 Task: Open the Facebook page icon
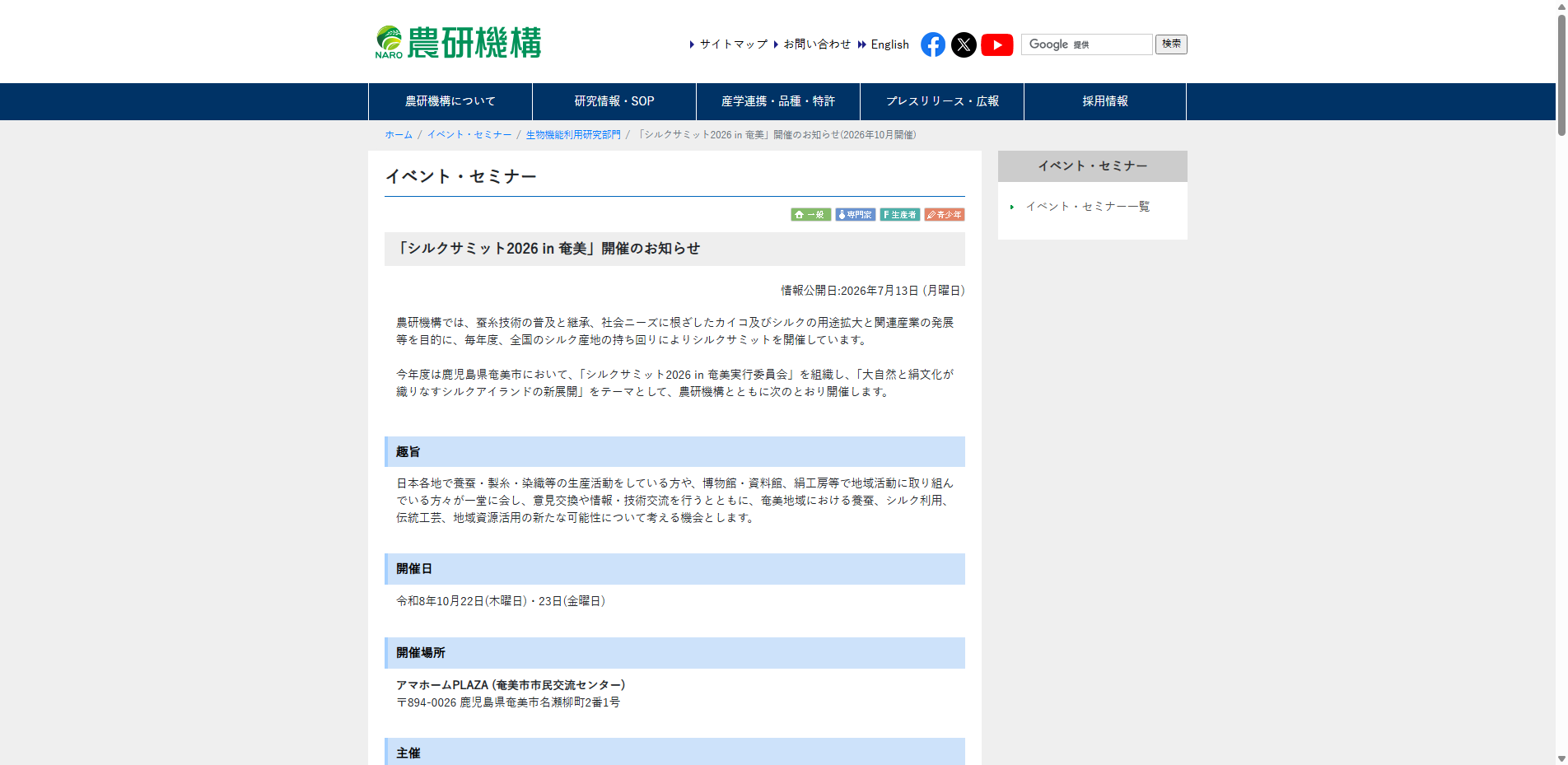(933, 44)
